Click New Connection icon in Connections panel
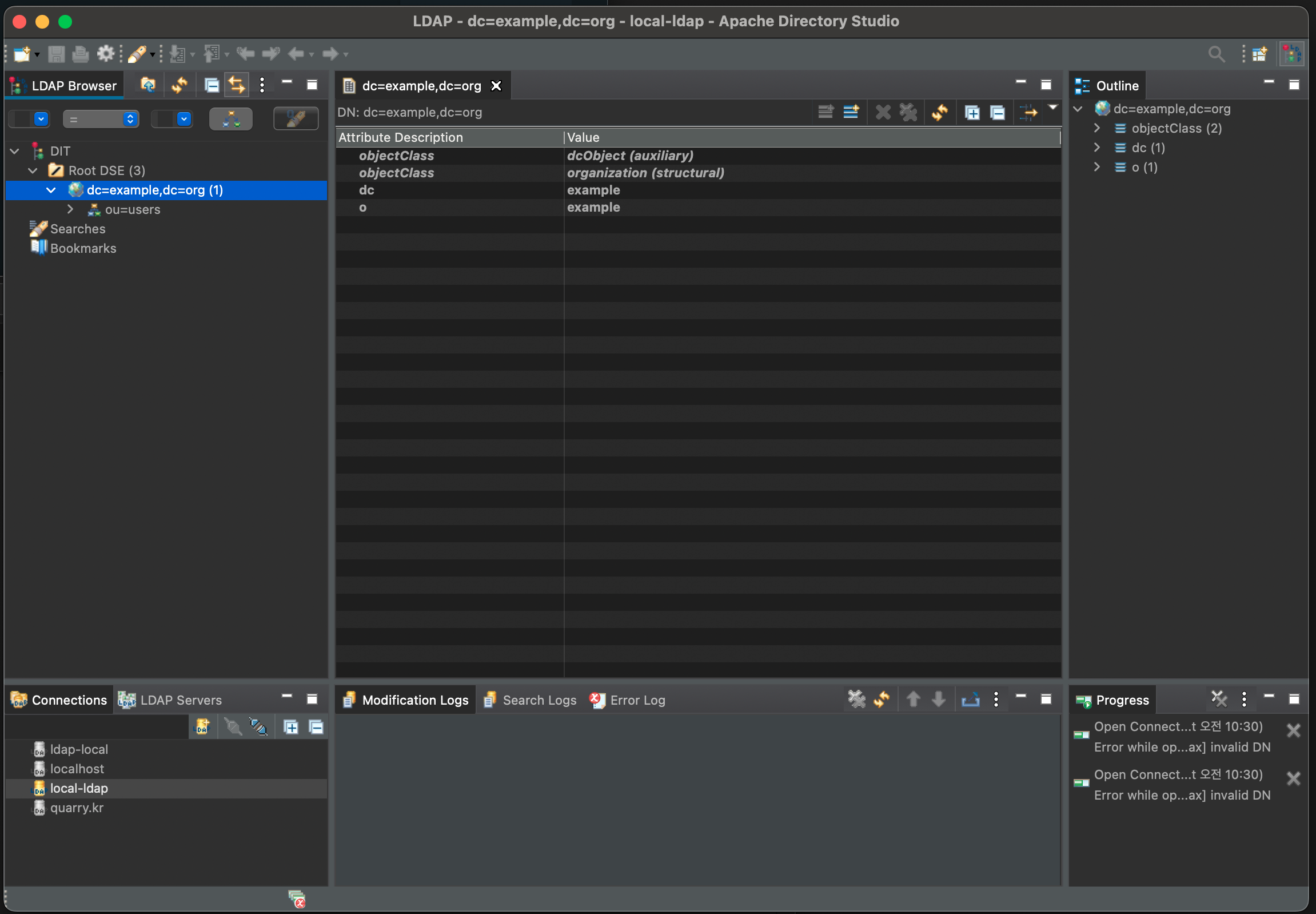Image resolution: width=1316 pixels, height=914 pixels. point(202,727)
